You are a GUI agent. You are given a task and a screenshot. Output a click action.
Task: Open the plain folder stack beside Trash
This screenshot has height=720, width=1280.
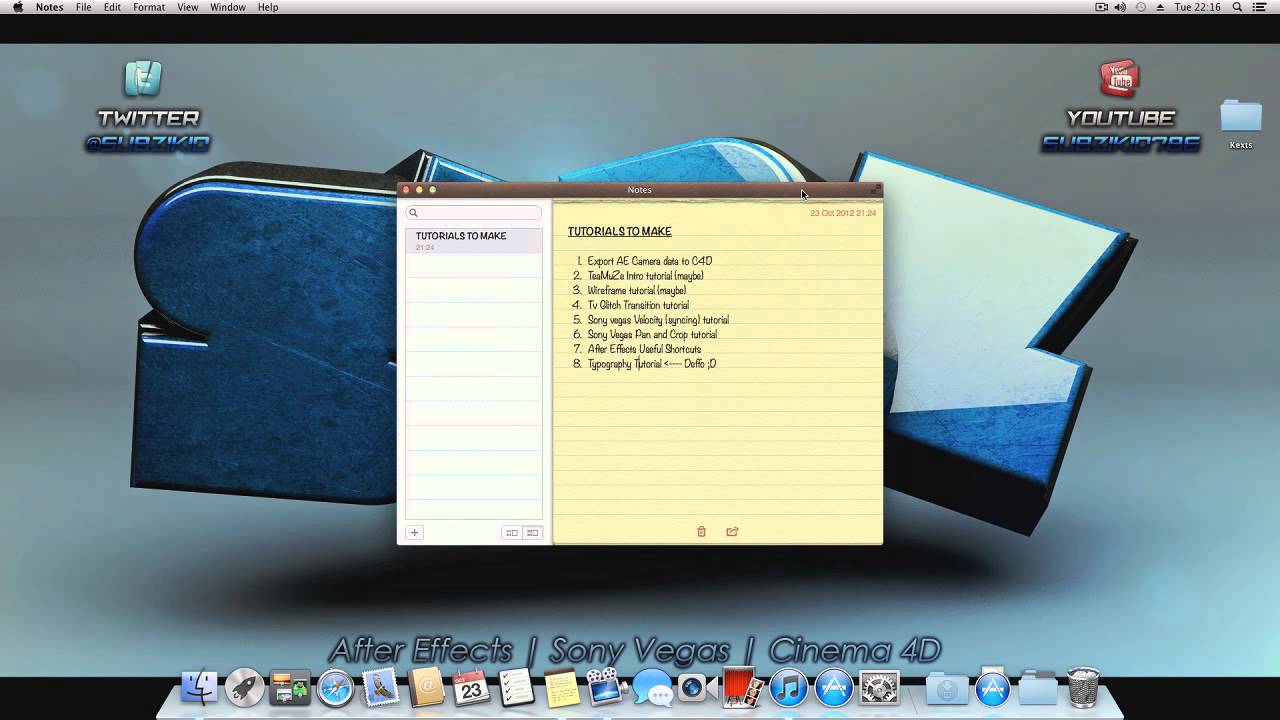click(1038, 688)
